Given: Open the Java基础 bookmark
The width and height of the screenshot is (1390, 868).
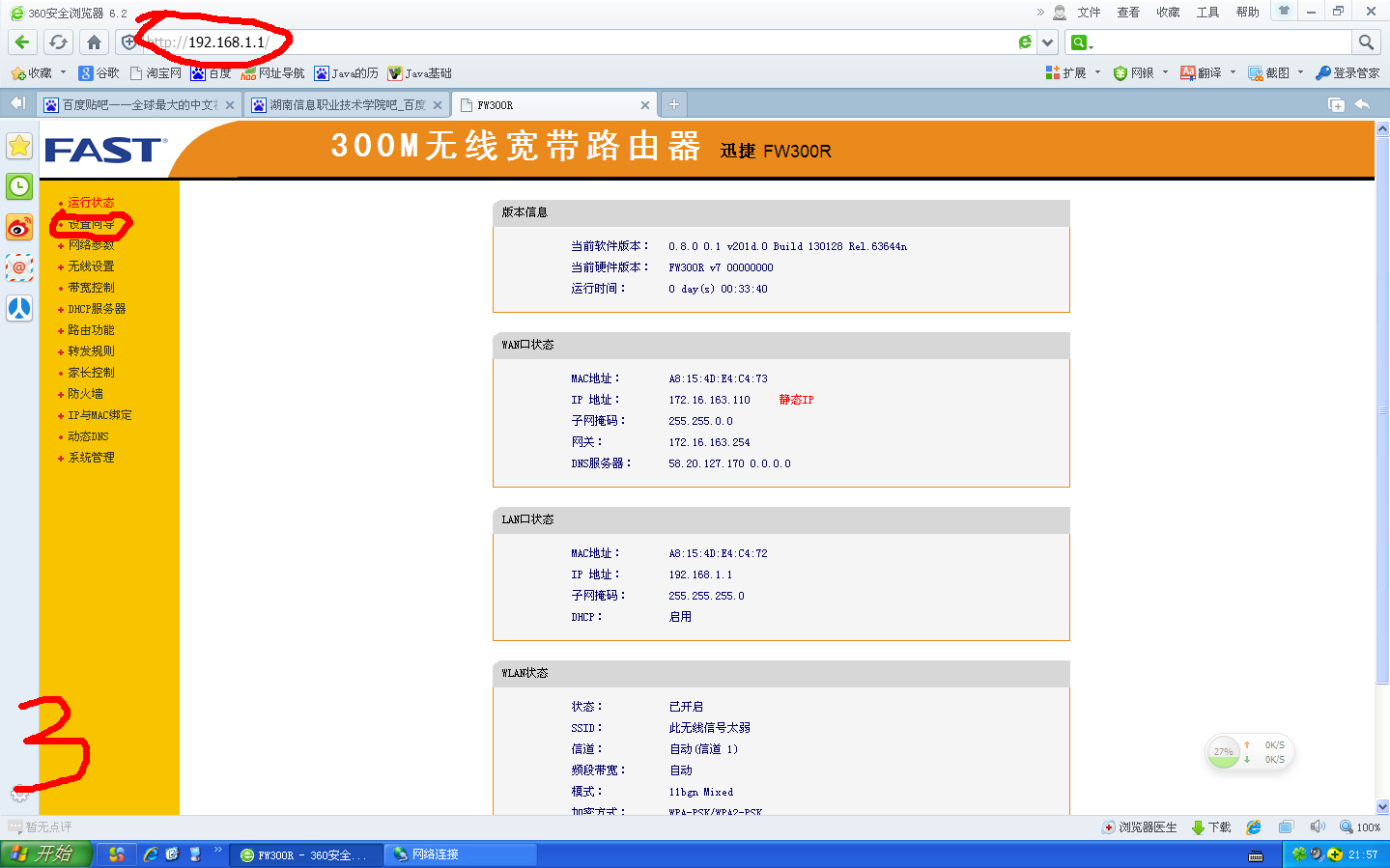Looking at the screenshot, I should (x=419, y=73).
